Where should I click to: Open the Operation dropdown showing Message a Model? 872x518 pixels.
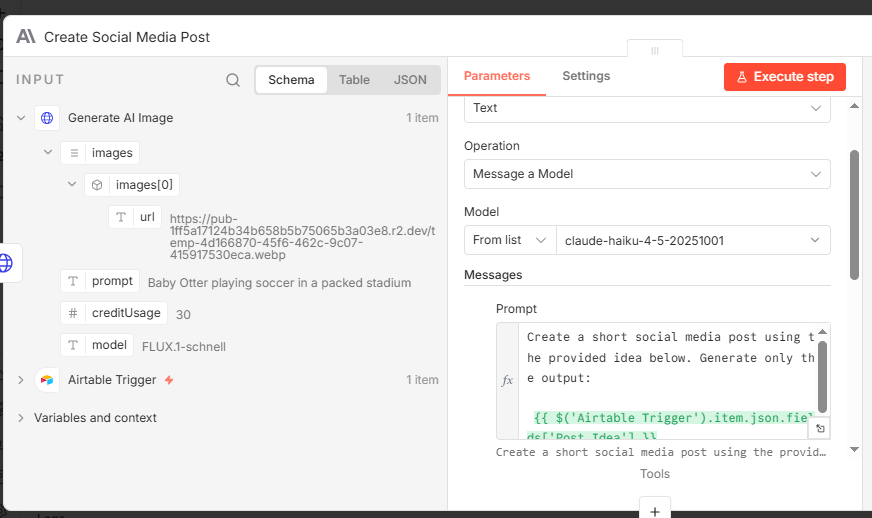click(647, 174)
